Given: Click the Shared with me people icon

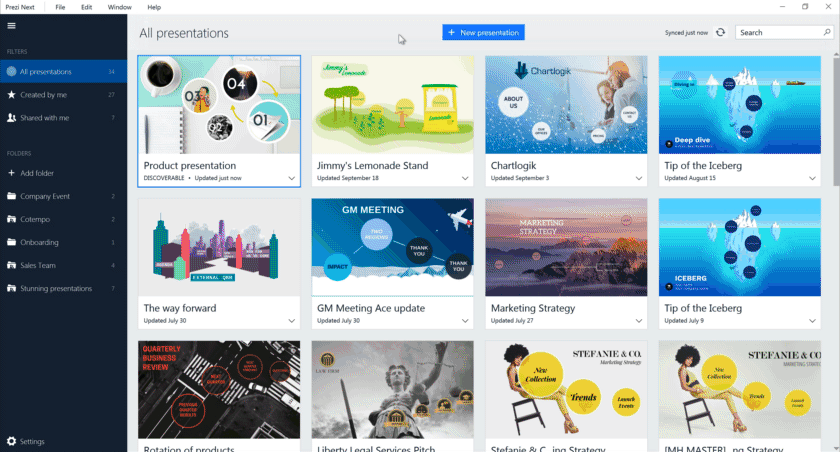Looking at the screenshot, I should pyautogui.click(x=11, y=118).
